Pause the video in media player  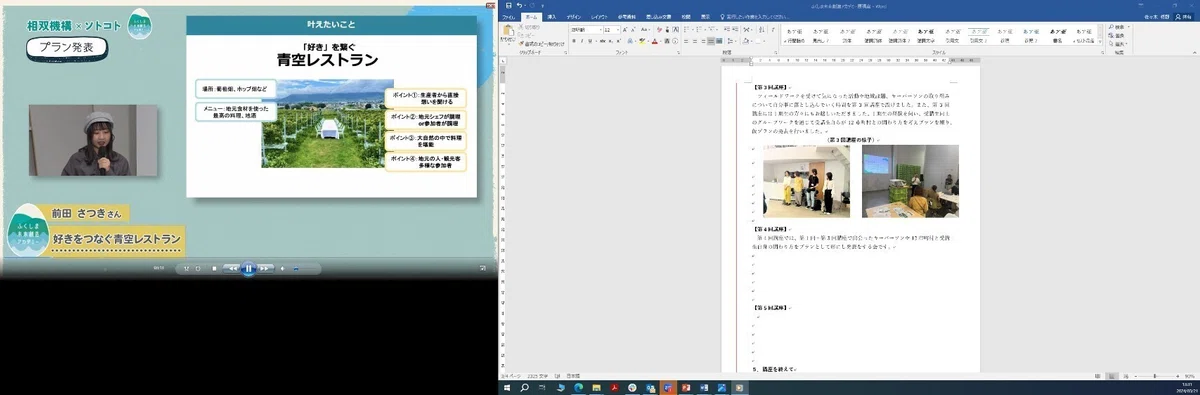pos(248,268)
